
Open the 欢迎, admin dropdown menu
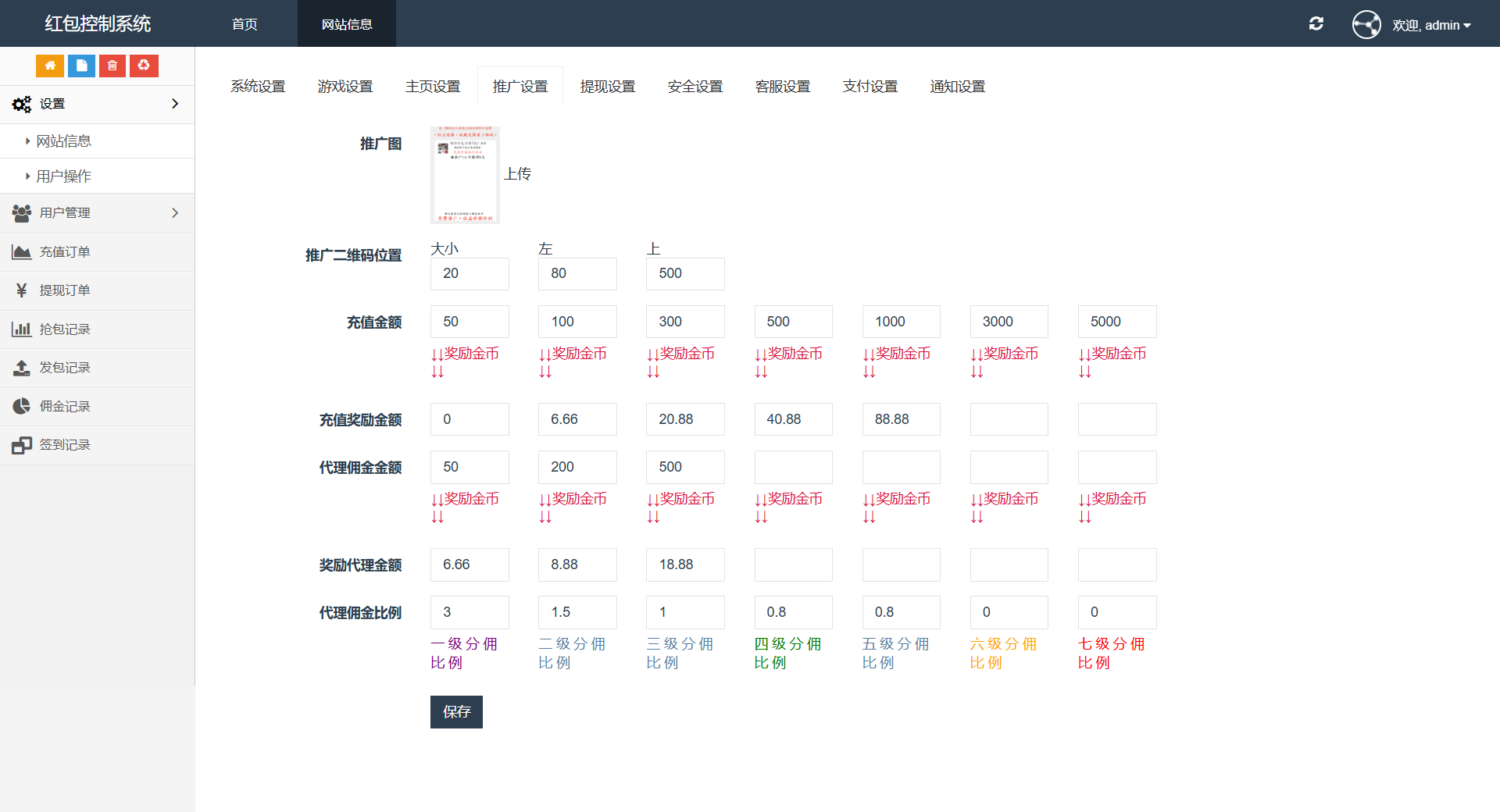click(x=1431, y=25)
